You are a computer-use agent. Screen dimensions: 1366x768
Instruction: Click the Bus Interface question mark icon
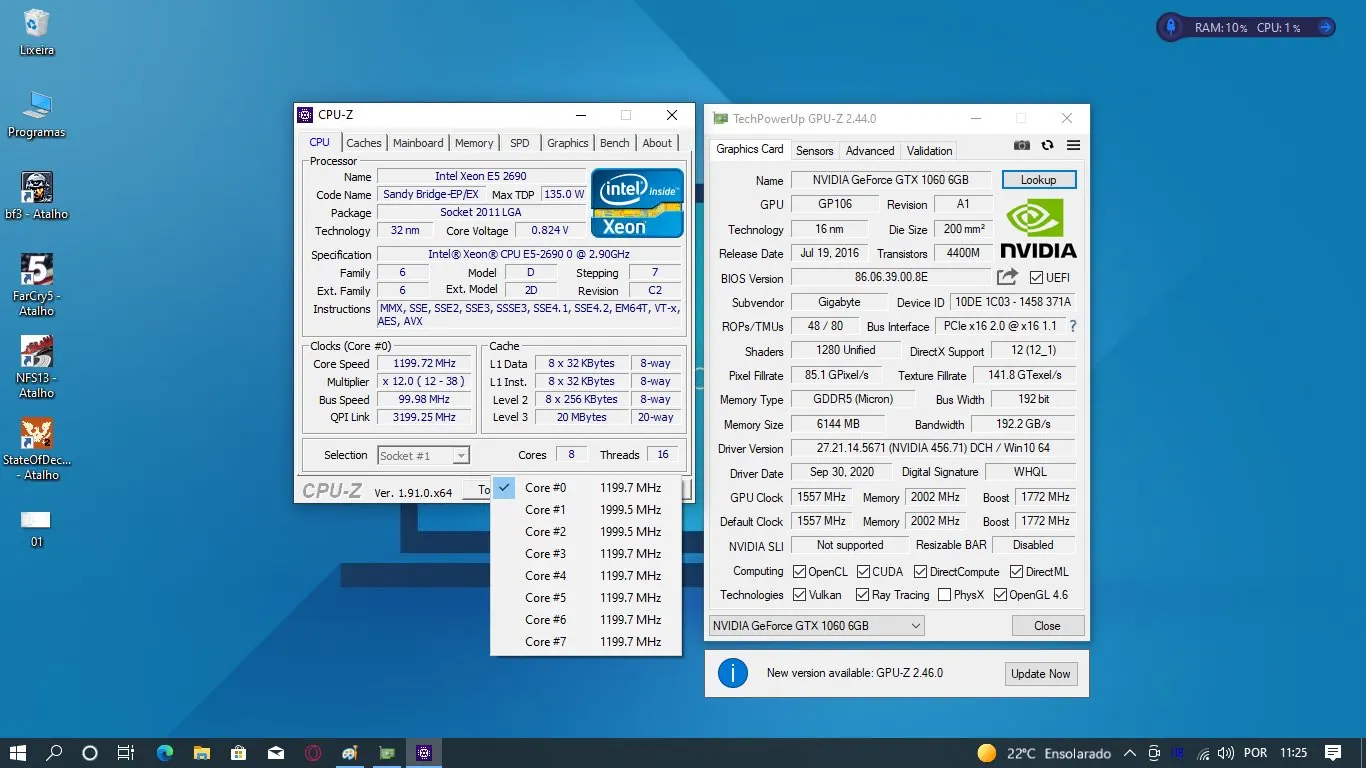pyautogui.click(x=1073, y=326)
